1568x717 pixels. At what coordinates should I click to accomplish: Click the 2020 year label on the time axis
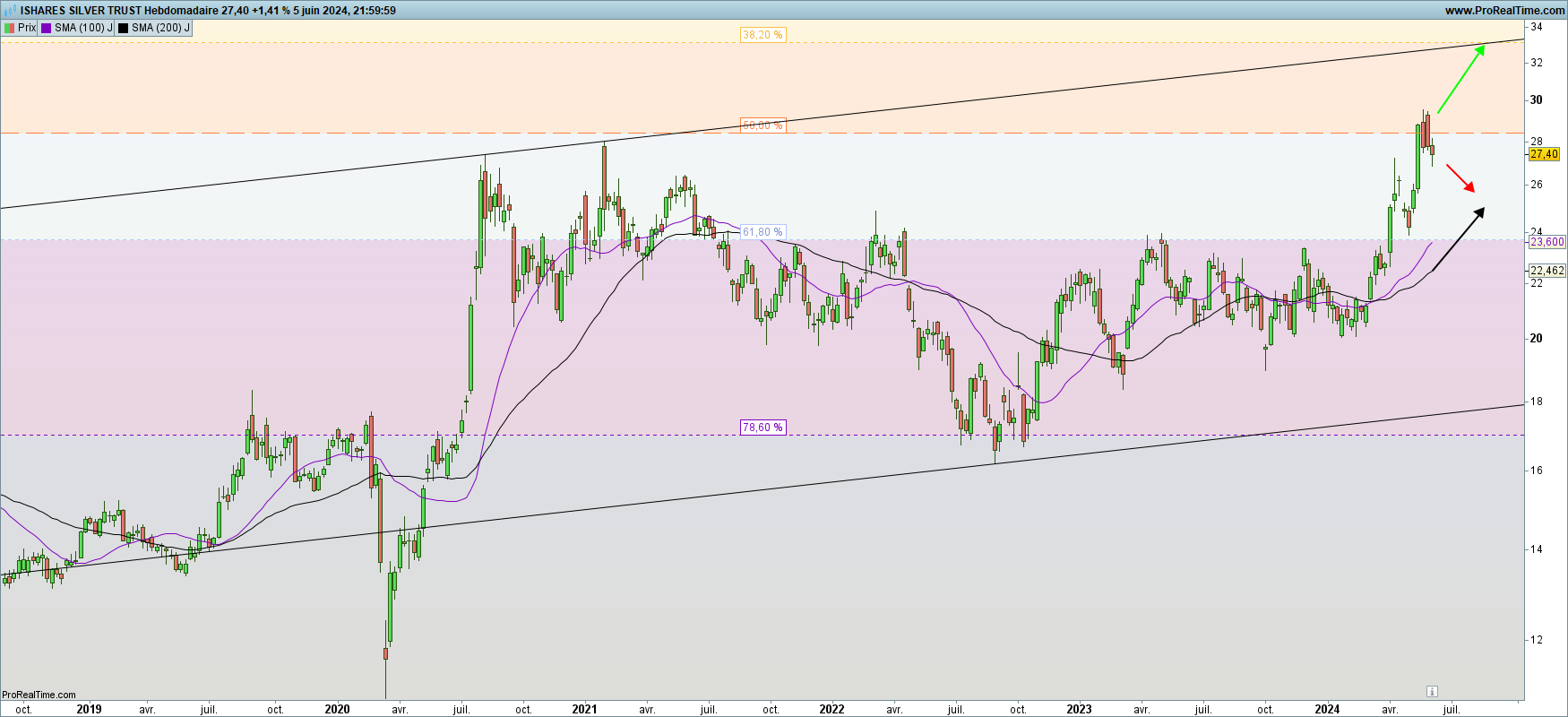(x=337, y=709)
